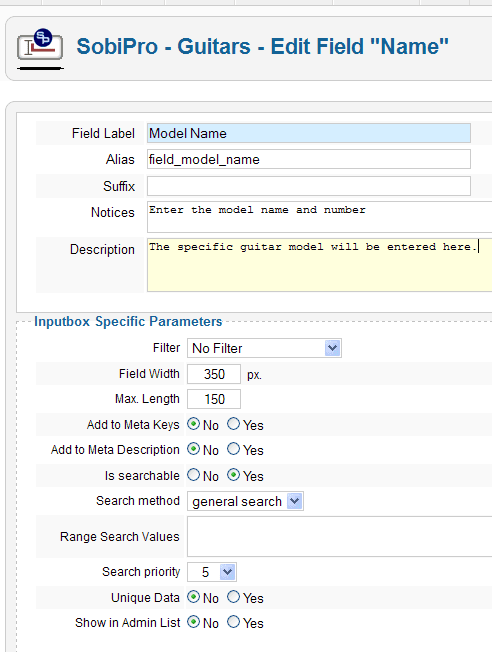Click into the Notices text area
The image size is (492, 652).
[x=319, y=217]
